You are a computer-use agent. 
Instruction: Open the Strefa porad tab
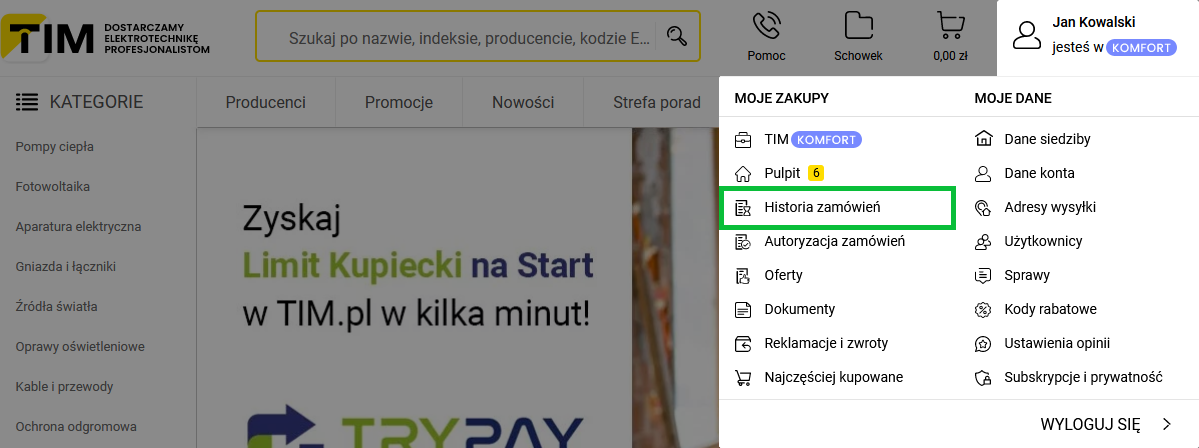coord(657,102)
